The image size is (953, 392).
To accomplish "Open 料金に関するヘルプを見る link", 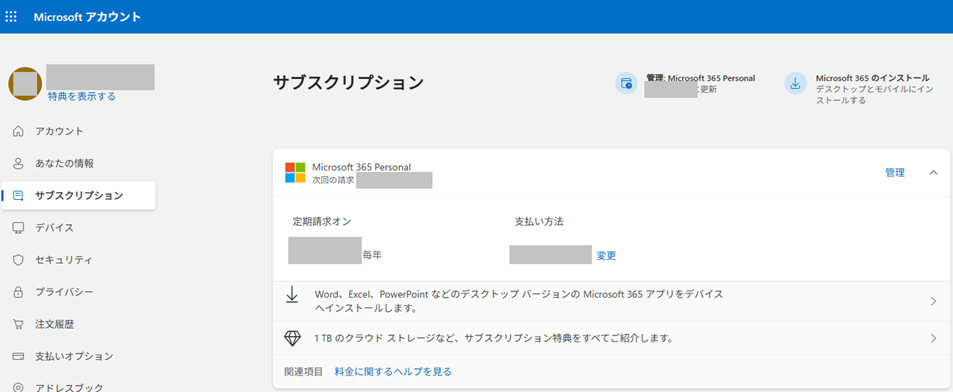I will pyautogui.click(x=393, y=371).
